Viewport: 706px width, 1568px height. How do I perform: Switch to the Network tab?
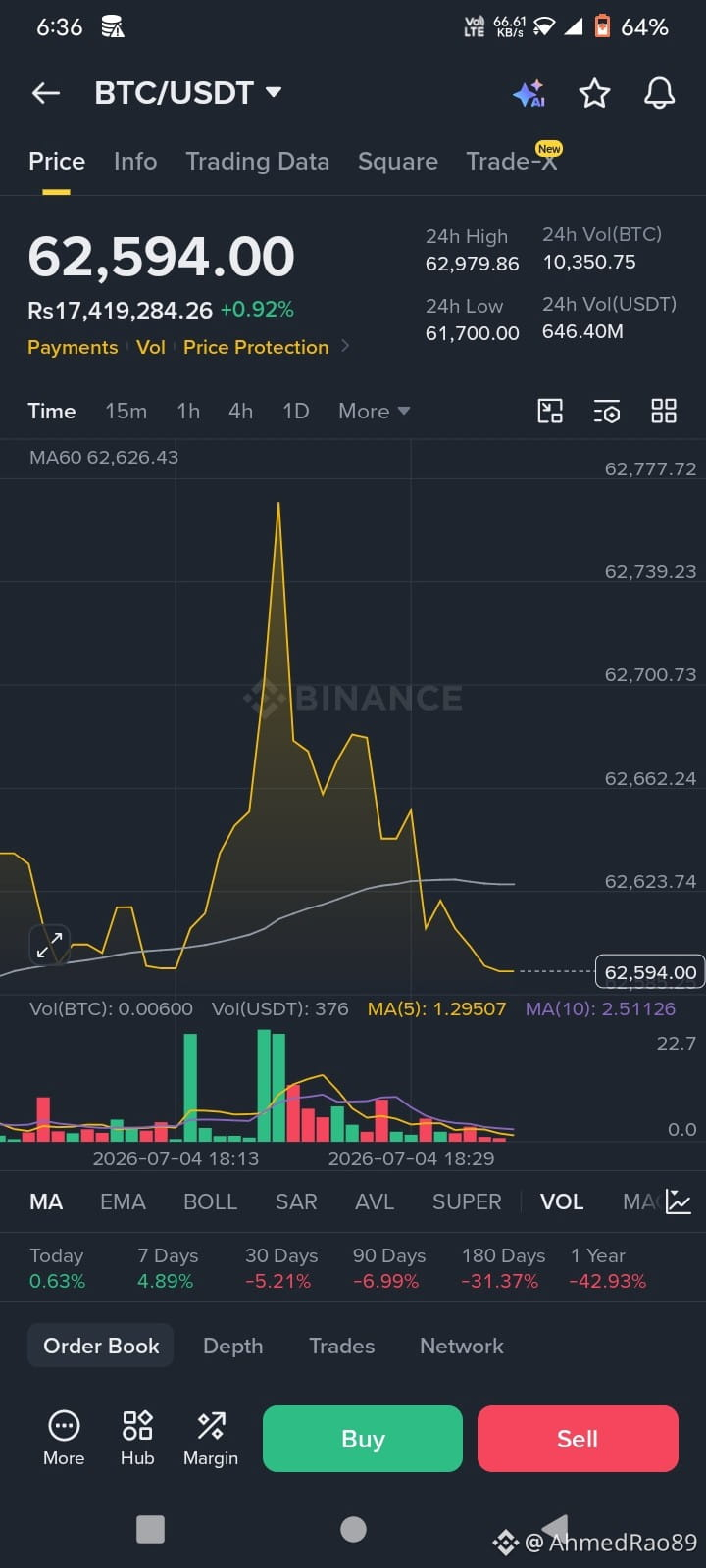pos(462,1346)
